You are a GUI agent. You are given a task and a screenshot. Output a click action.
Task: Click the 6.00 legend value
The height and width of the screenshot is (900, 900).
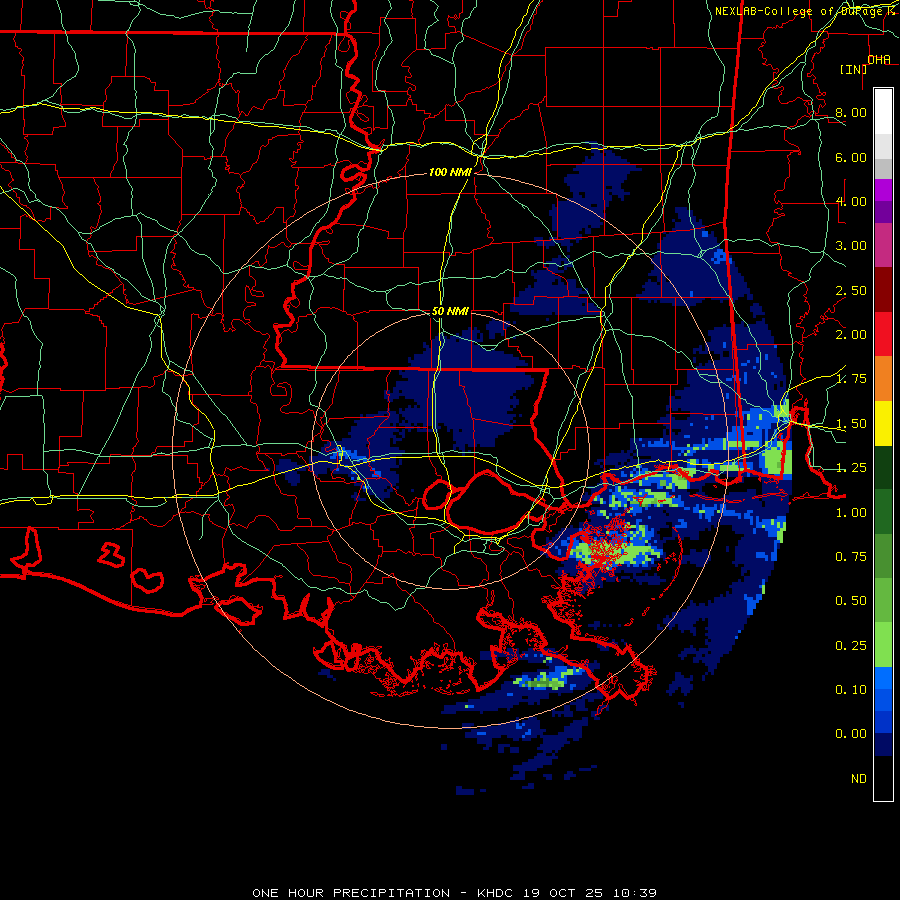[851, 157]
